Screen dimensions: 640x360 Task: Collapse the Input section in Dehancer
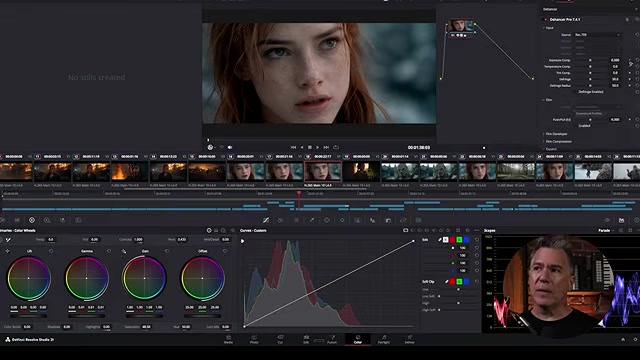pyautogui.click(x=544, y=28)
